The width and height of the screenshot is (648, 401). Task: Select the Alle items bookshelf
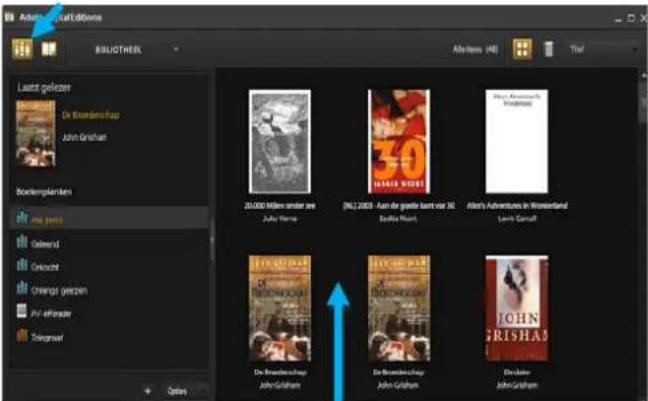(x=109, y=219)
